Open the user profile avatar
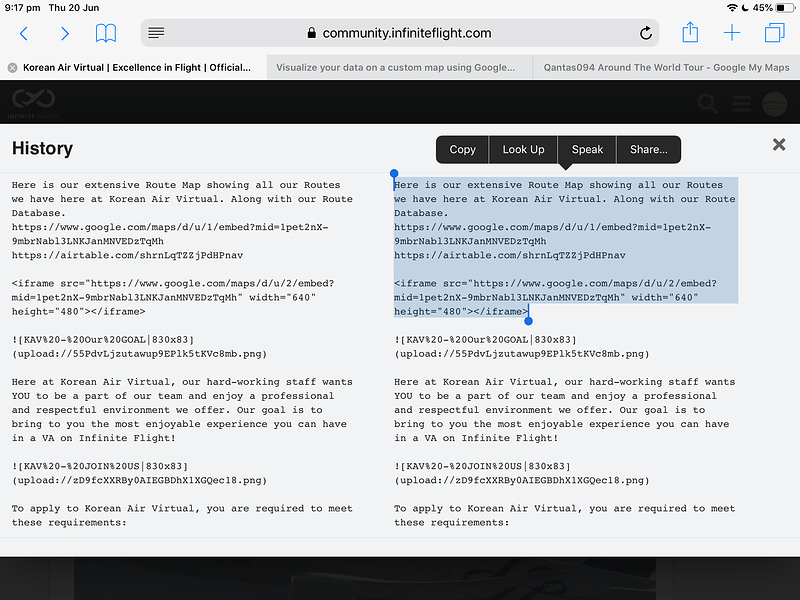The height and width of the screenshot is (600, 800). pos(774,104)
